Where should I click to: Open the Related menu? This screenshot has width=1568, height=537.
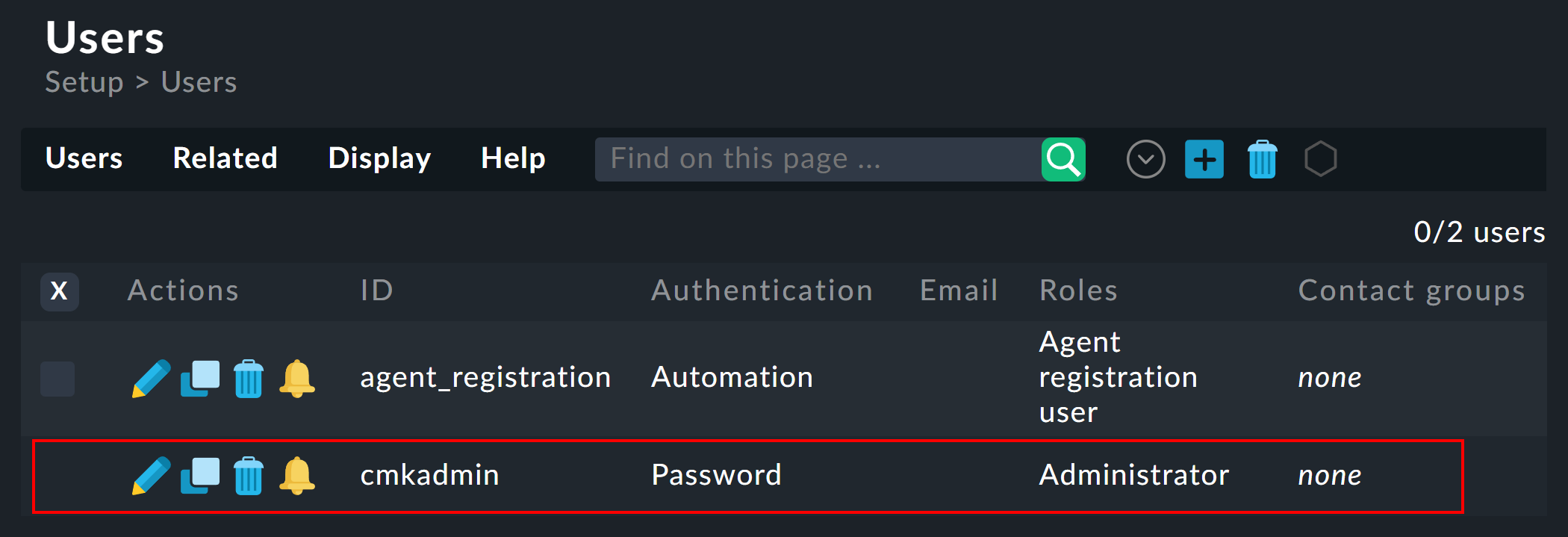point(225,158)
